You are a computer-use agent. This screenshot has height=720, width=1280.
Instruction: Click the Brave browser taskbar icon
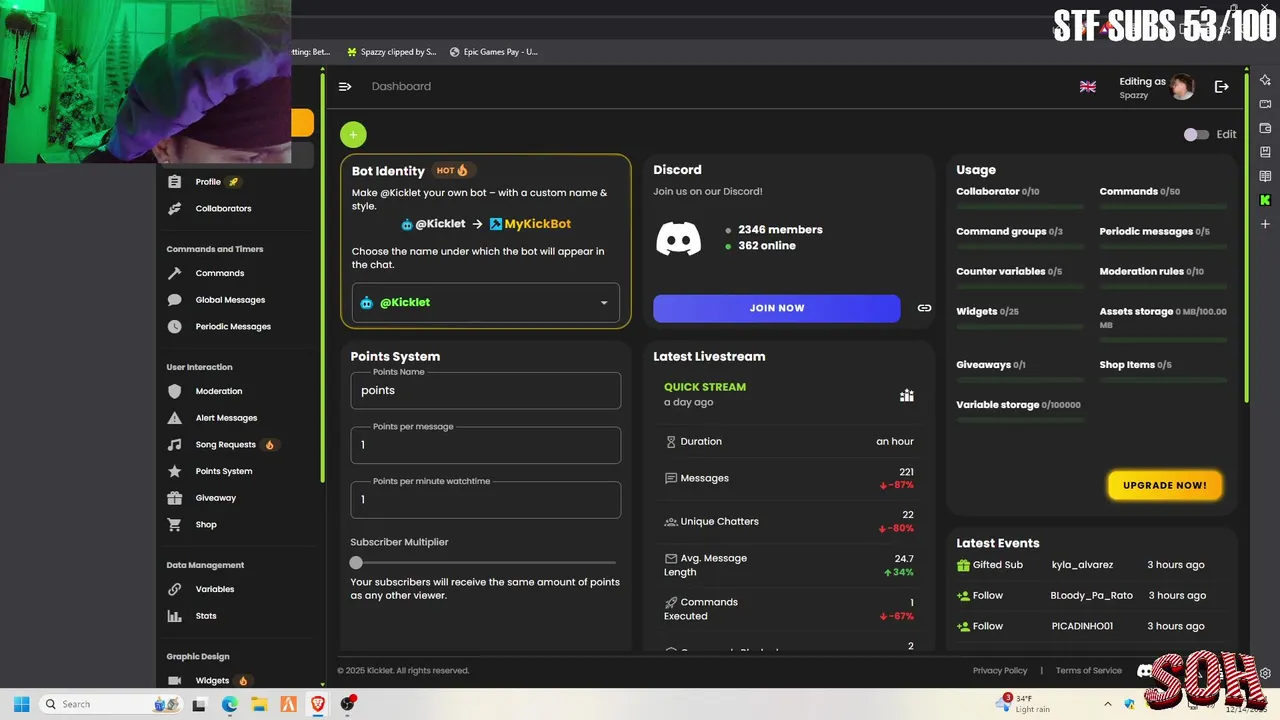pyautogui.click(x=318, y=704)
